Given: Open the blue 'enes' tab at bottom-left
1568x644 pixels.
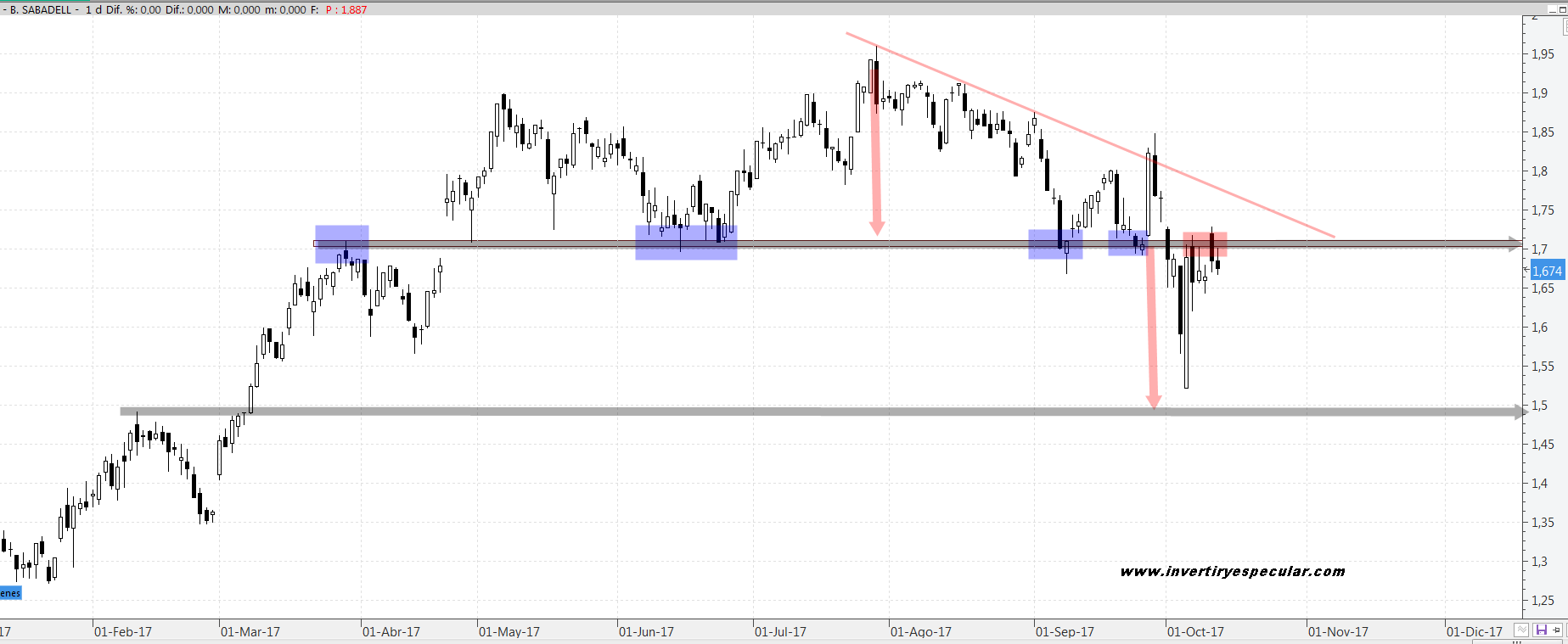Looking at the screenshot, I should click(x=10, y=593).
